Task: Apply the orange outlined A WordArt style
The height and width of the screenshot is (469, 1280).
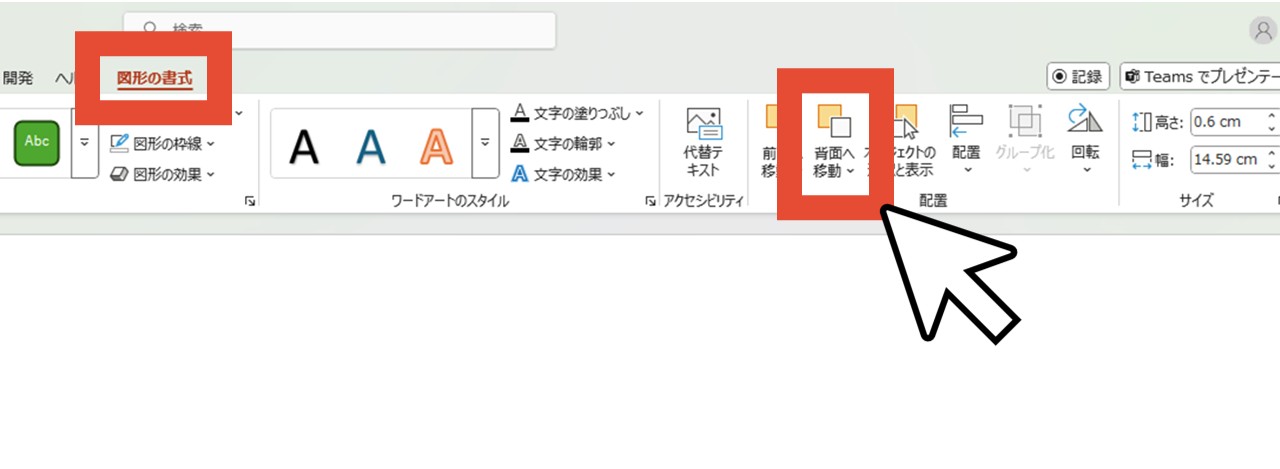Action: [437, 147]
